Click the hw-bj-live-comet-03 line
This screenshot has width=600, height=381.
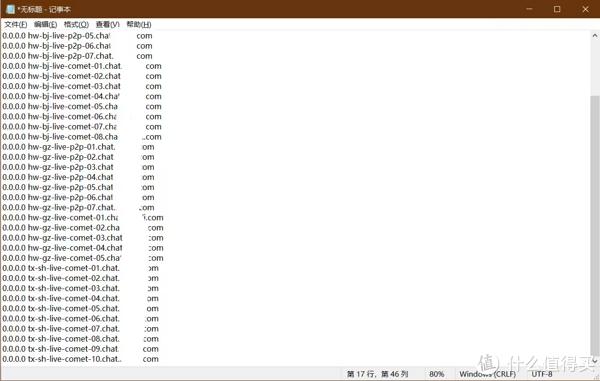(82, 86)
